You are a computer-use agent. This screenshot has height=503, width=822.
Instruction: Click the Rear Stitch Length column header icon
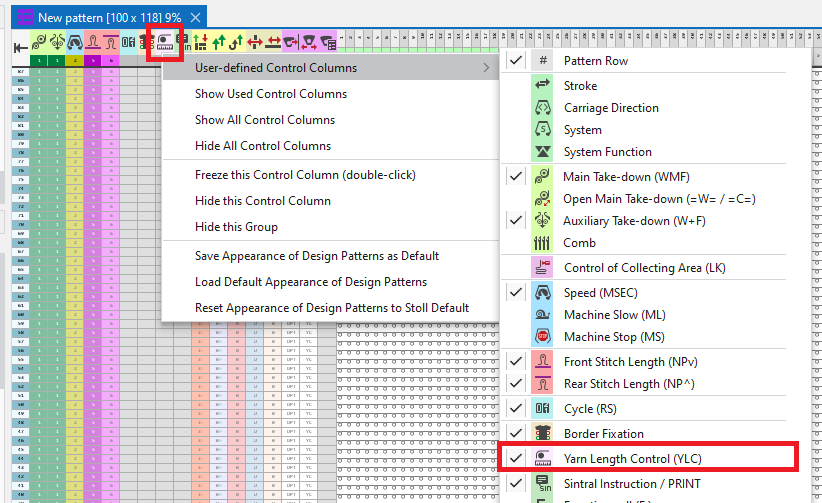pos(111,43)
